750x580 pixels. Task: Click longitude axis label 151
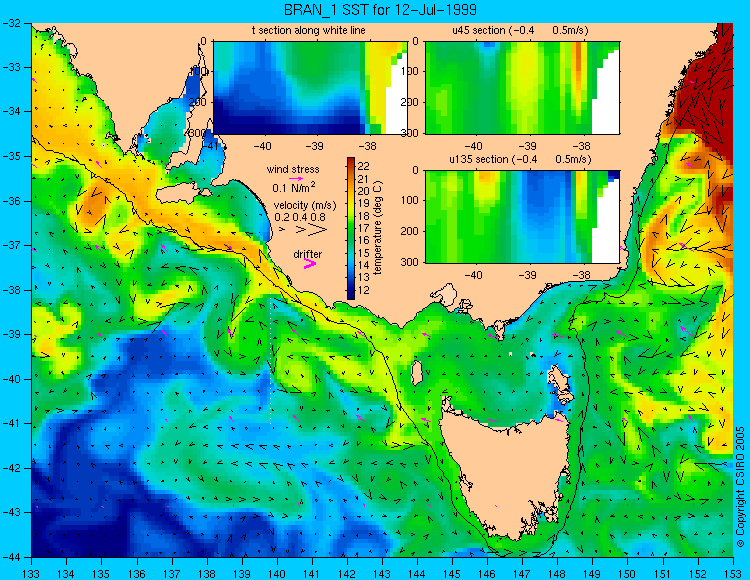[662, 574]
